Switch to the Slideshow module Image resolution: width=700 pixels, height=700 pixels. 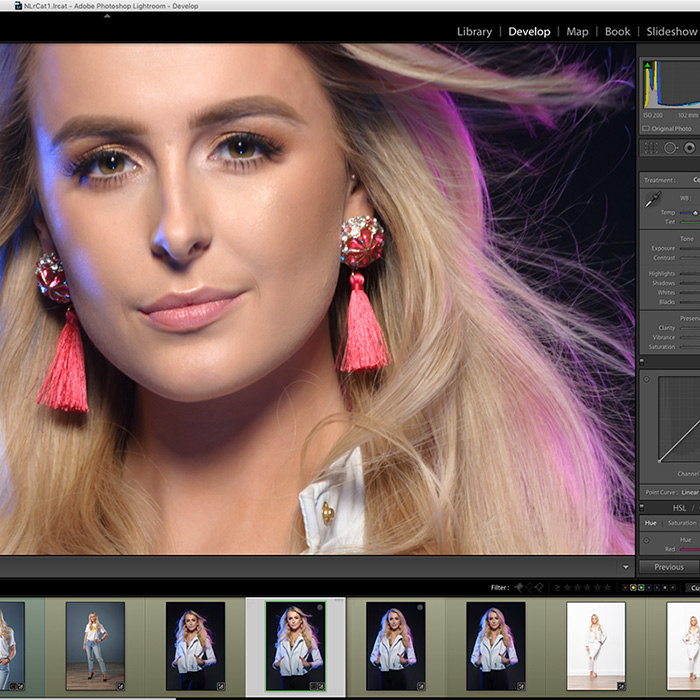[x=672, y=32]
